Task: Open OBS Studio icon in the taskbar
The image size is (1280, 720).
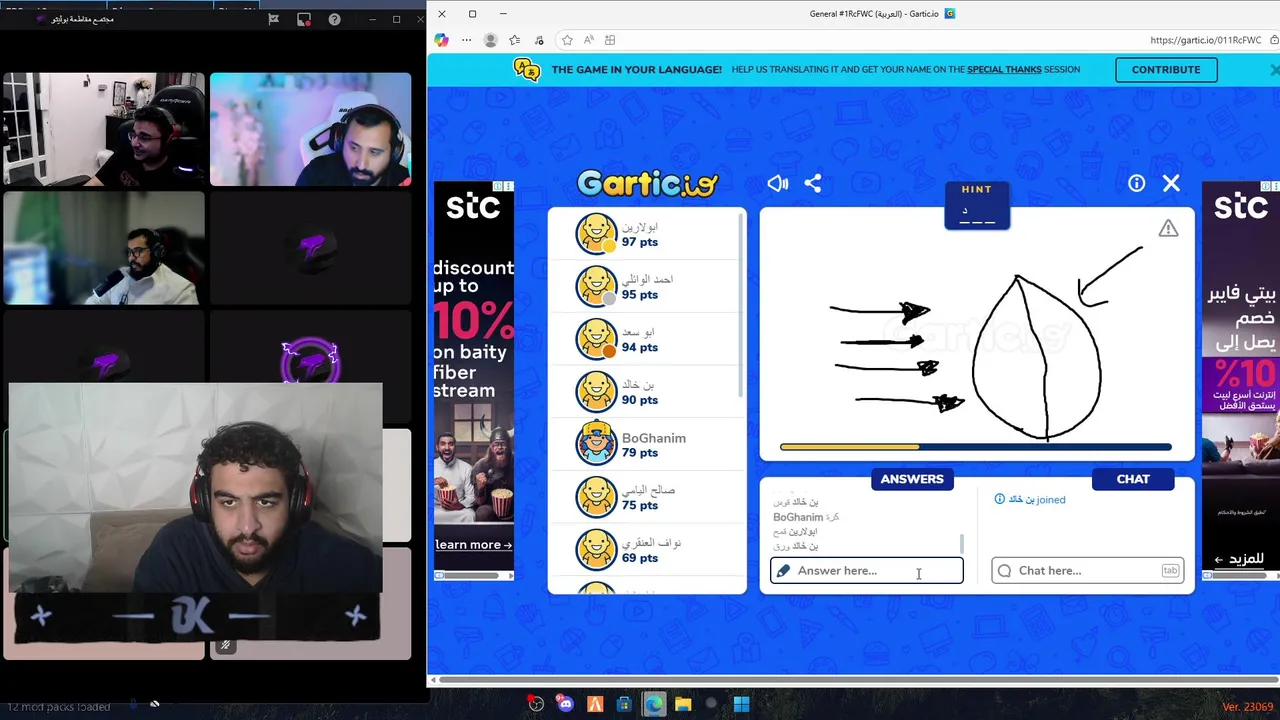Action: tap(536, 704)
